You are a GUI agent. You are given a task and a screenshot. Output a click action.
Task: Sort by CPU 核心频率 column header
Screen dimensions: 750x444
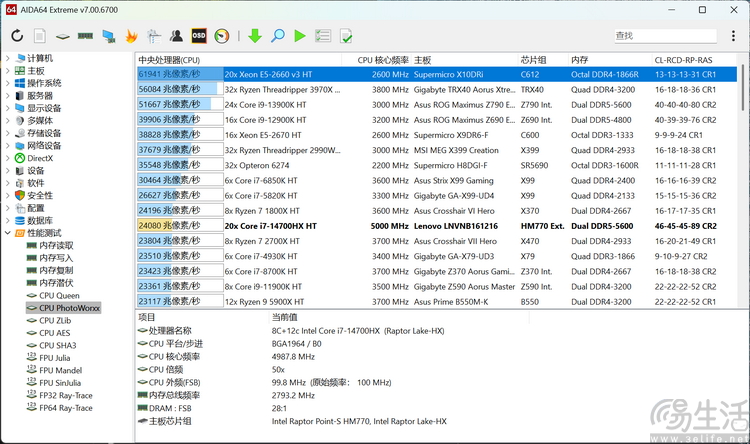(x=383, y=60)
